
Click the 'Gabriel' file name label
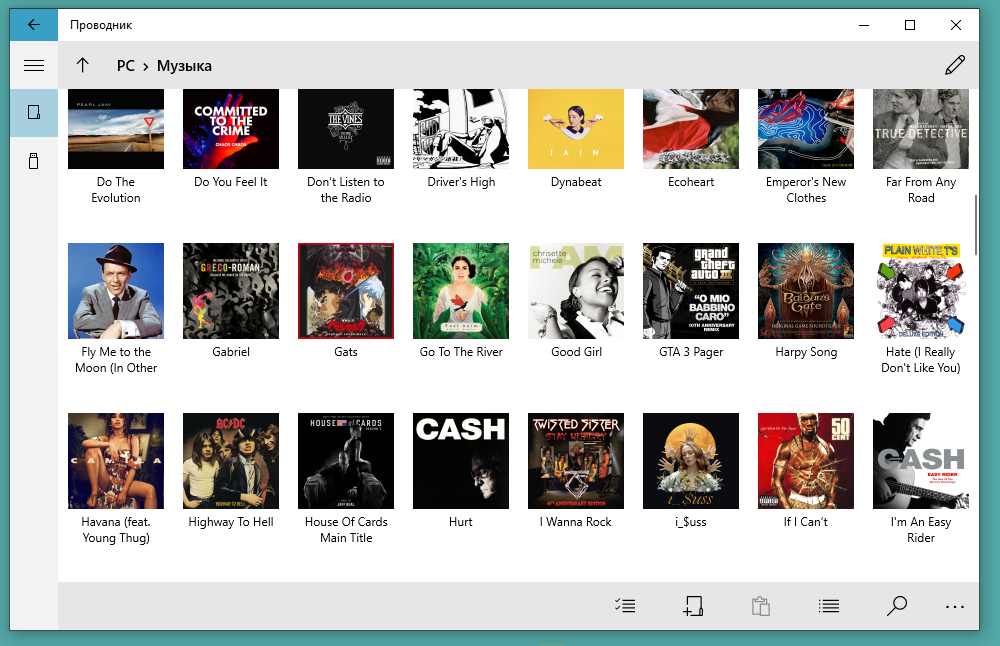coord(231,352)
